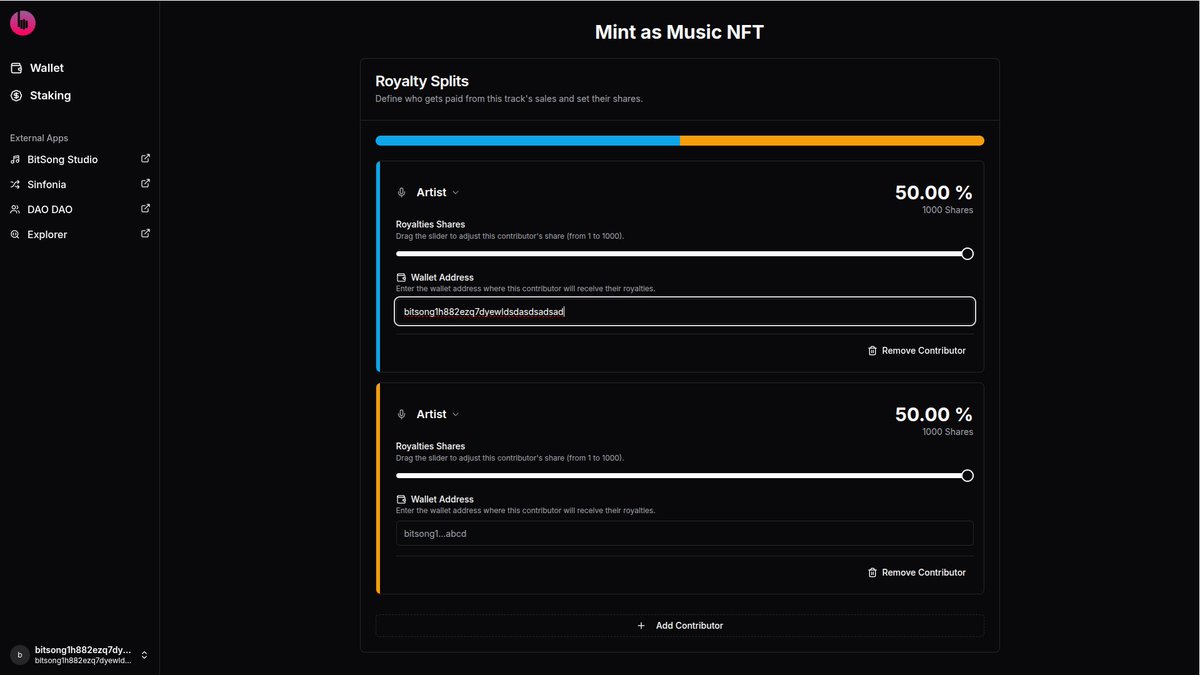The image size is (1200, 675).
Task: Click the external link icon beside Sinfonia
Action: [145, 184]
